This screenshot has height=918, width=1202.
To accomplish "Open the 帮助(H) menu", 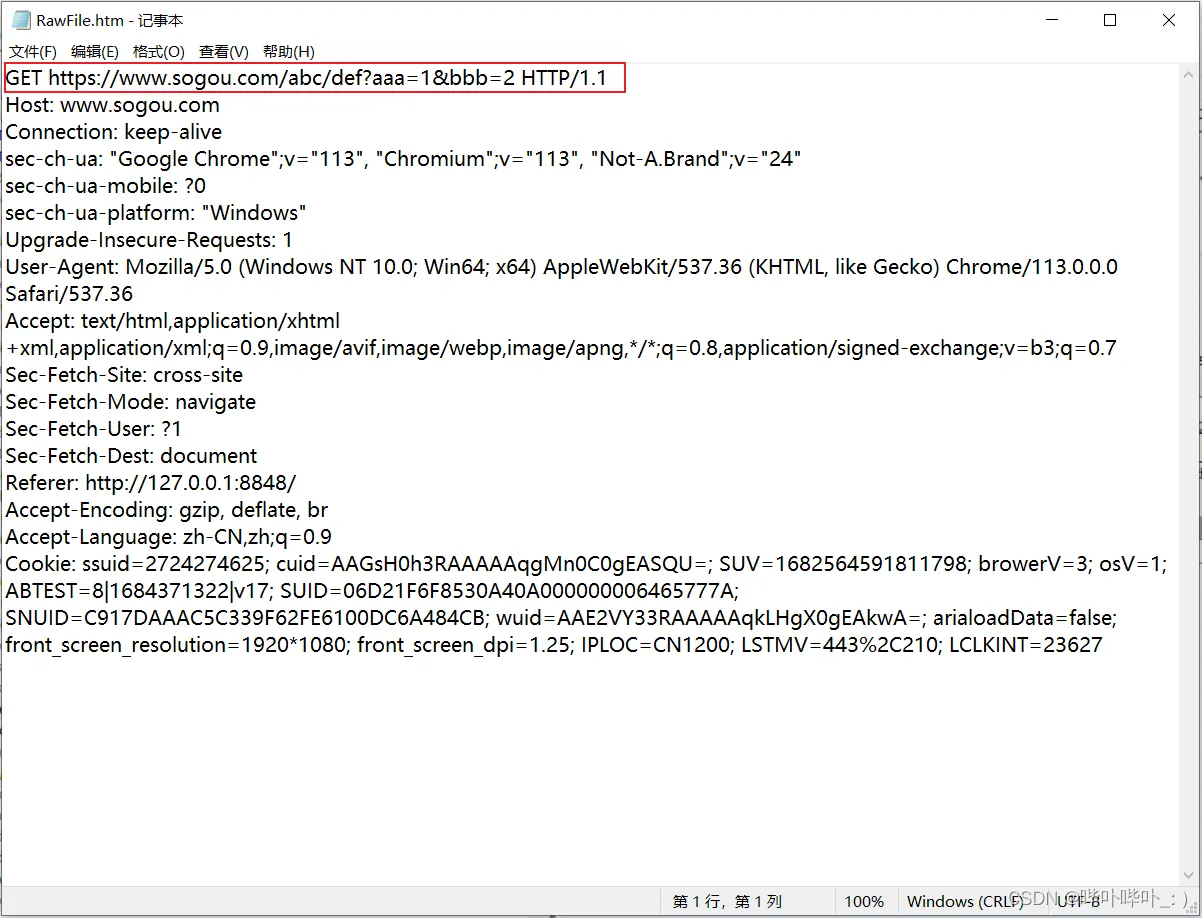I will pyautogui.click(x=289, y=52).
